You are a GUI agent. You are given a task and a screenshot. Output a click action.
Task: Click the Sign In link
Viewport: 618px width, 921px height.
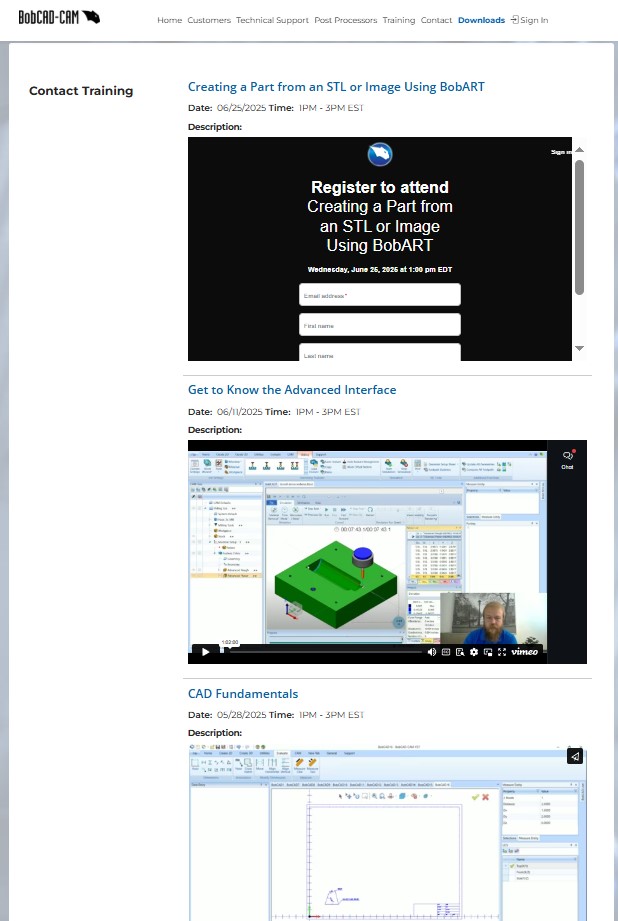tap(530, 20)
